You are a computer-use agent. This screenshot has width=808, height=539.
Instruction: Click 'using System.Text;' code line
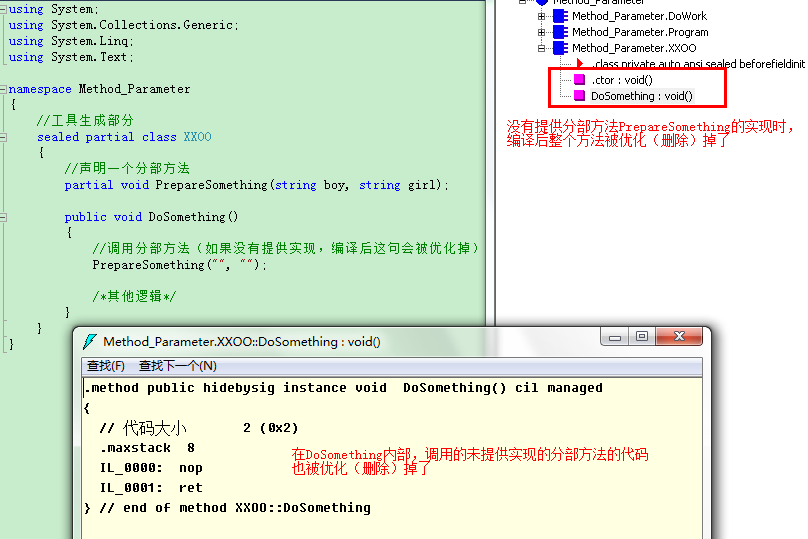[x=71, y=57]
